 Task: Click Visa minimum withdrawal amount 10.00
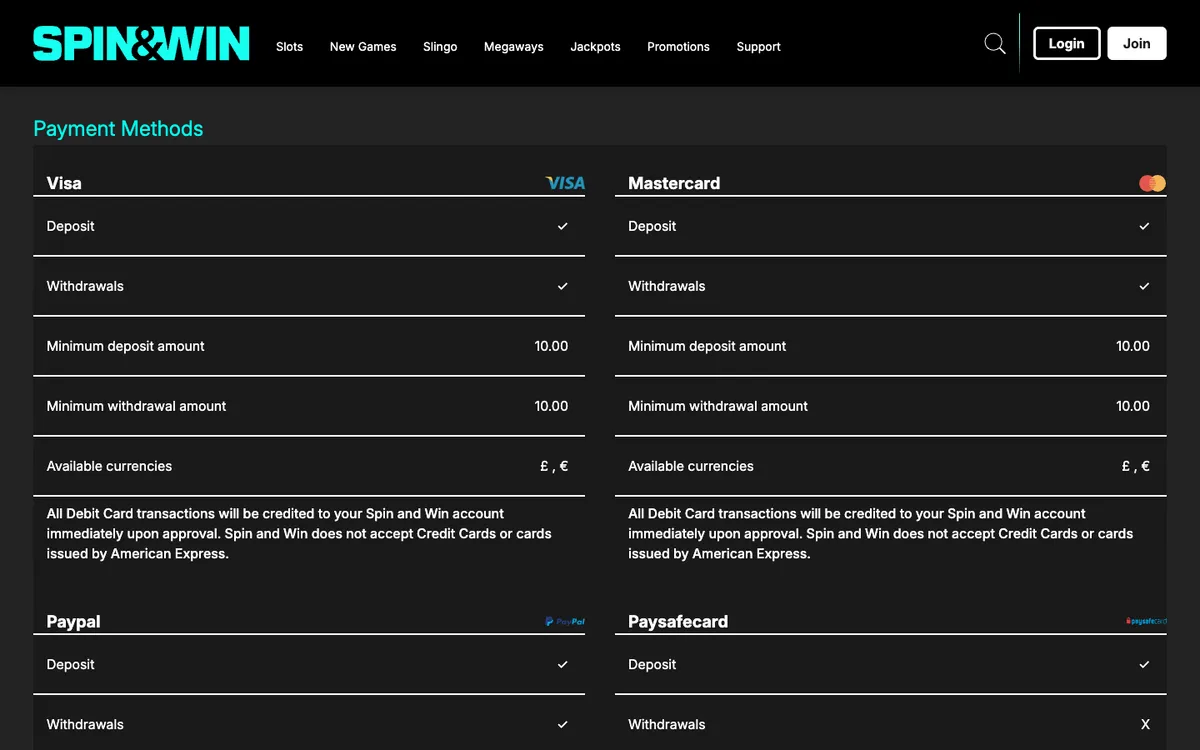pos(551,406)
